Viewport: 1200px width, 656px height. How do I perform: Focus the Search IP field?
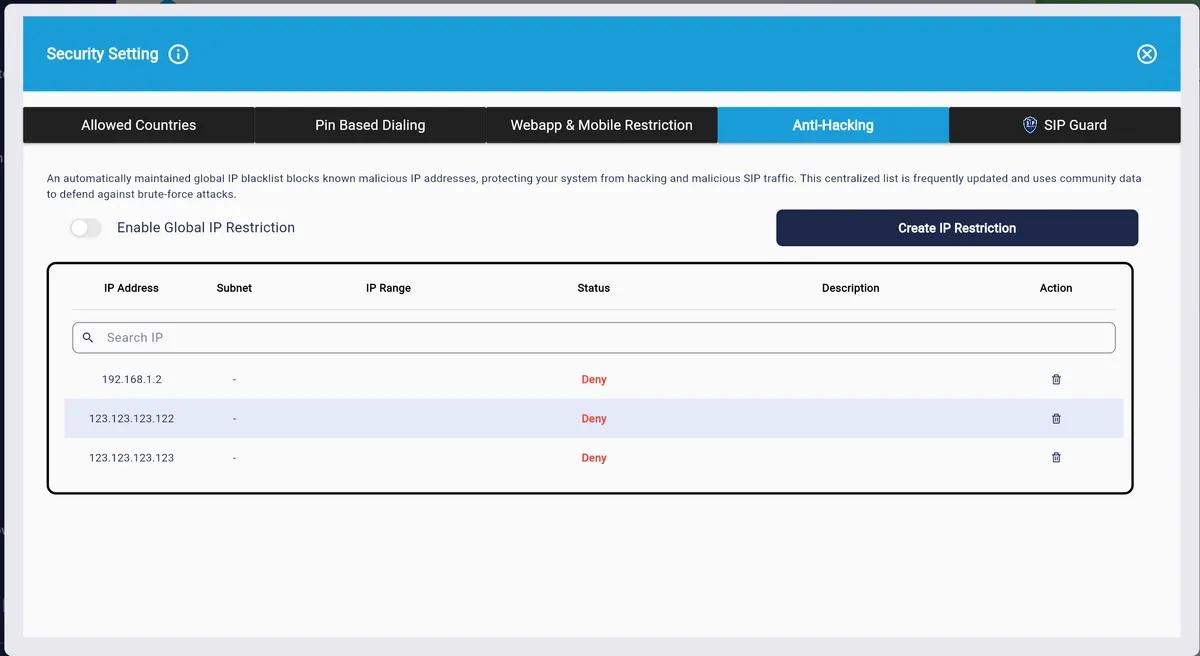[594, 338]
